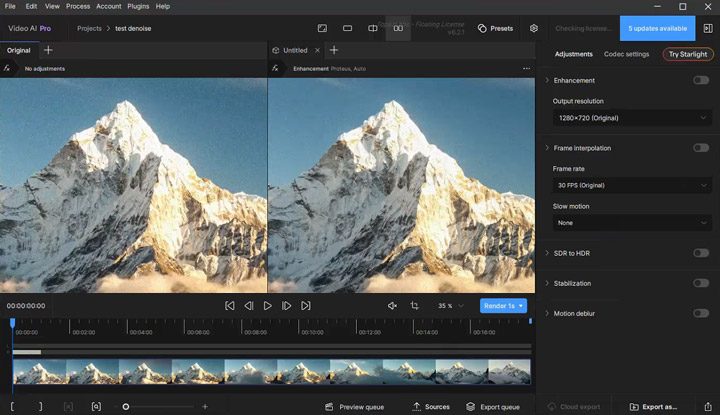
Task: Open the Export queue
Action: [493, 407]
